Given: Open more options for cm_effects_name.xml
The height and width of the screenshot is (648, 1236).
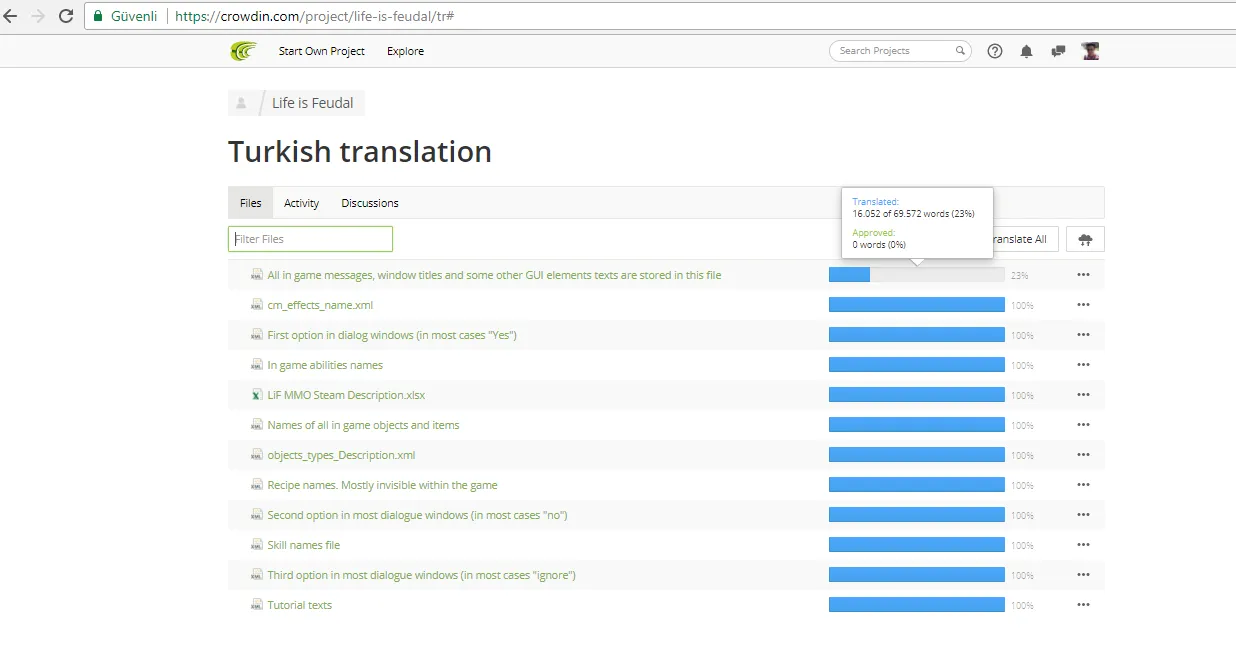Looking at the screenshot, I should coord(1083,305).
